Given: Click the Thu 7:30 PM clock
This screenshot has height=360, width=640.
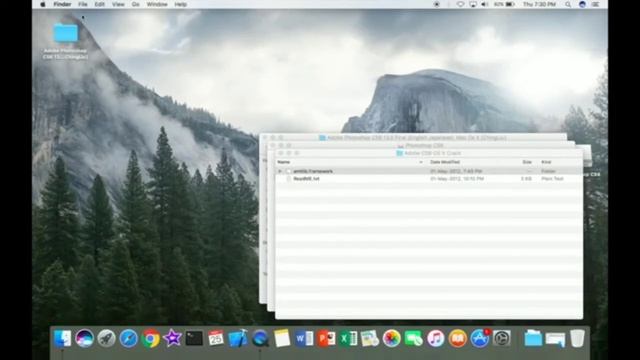Looking at the screenshot, I should (x=539, y=4).
